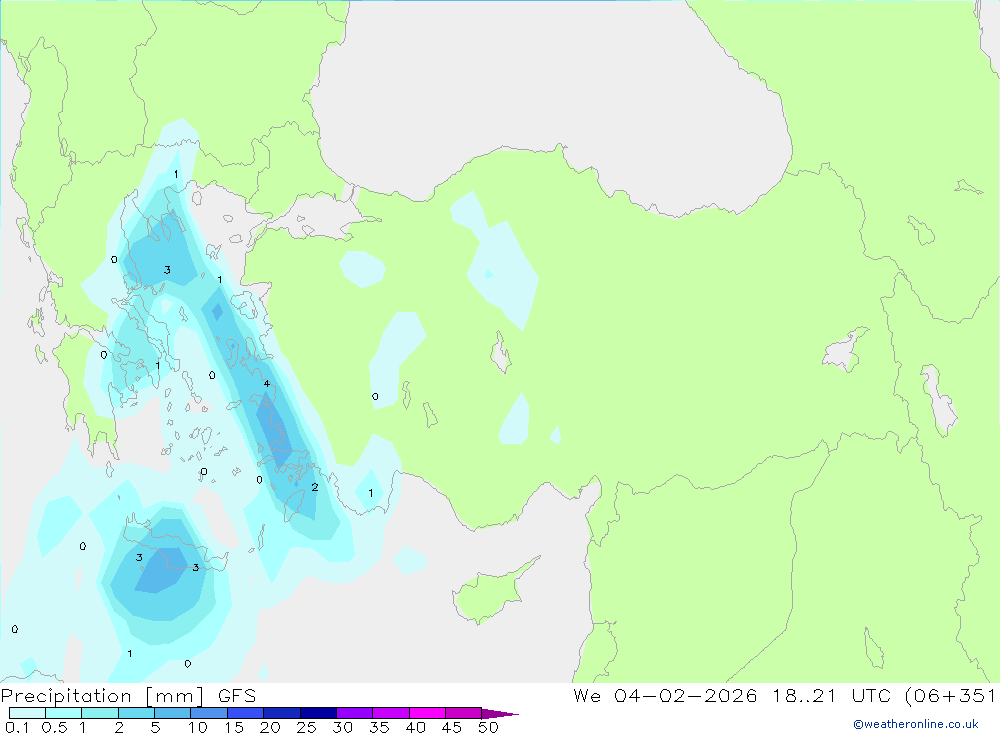Click the 'GFS' model label
The width and height of the screenshot is (1000, 733).
[x=237, y=695]
